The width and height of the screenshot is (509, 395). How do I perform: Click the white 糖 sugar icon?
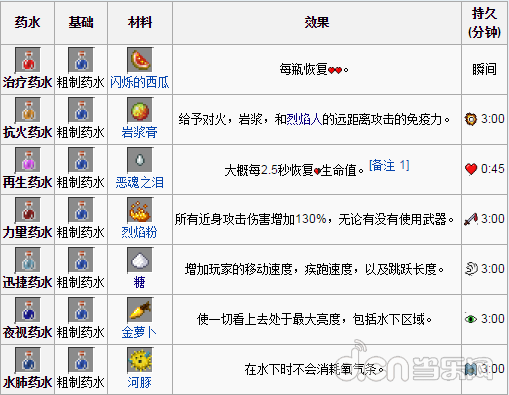pos(140,260)
